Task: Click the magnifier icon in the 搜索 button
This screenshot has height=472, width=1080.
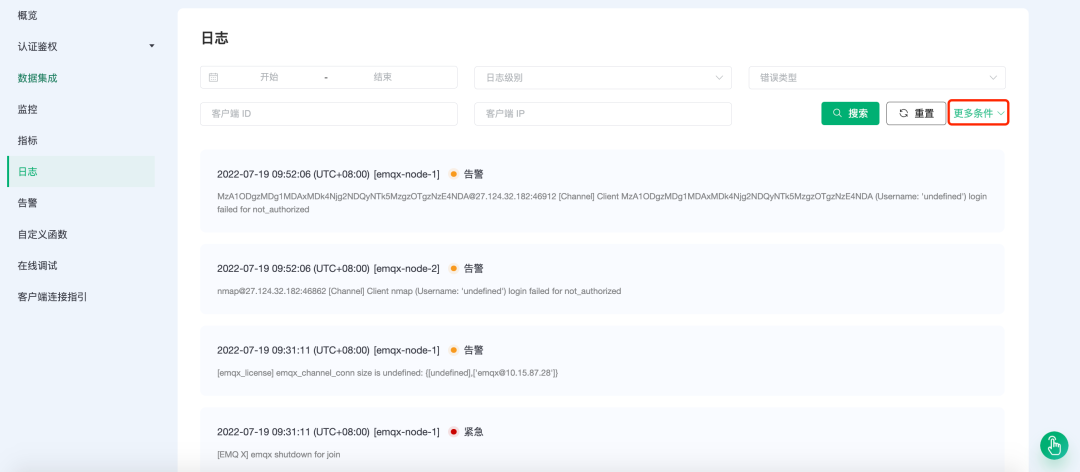Action: coord(837,114)
